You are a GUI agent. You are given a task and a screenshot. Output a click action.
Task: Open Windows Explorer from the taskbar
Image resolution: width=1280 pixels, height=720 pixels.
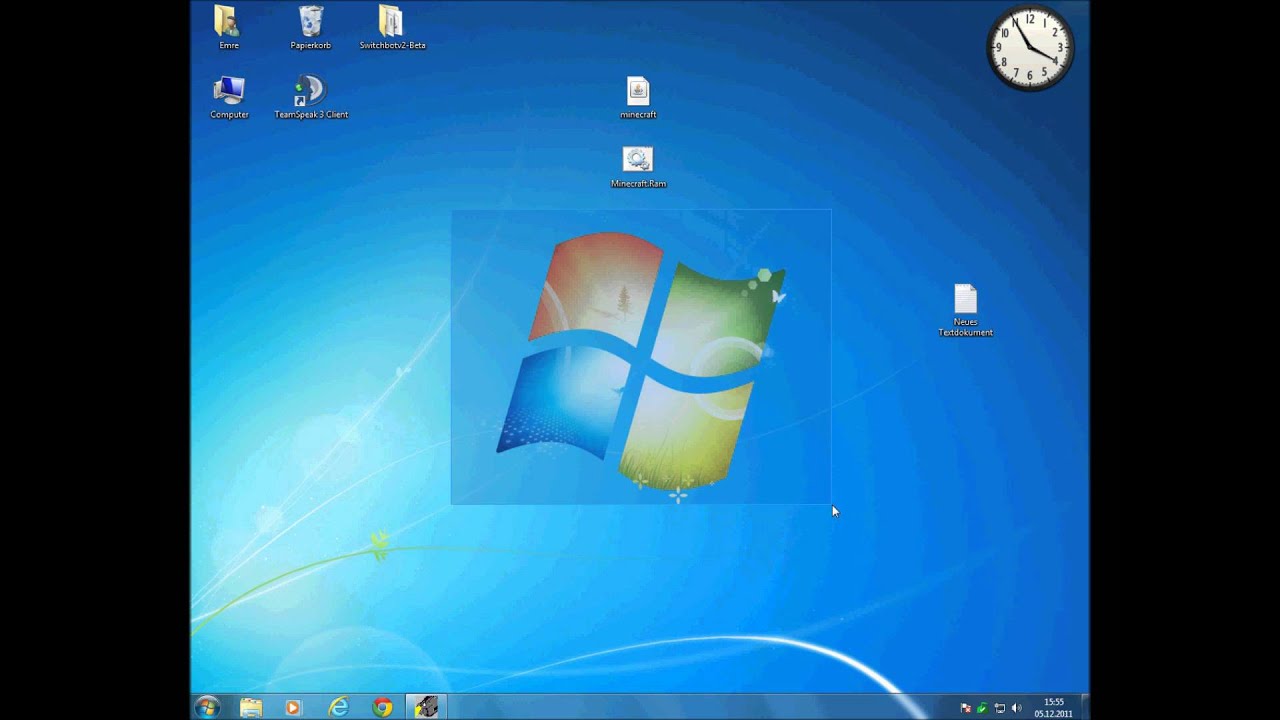pyautogui.click(x=251, y=707)
